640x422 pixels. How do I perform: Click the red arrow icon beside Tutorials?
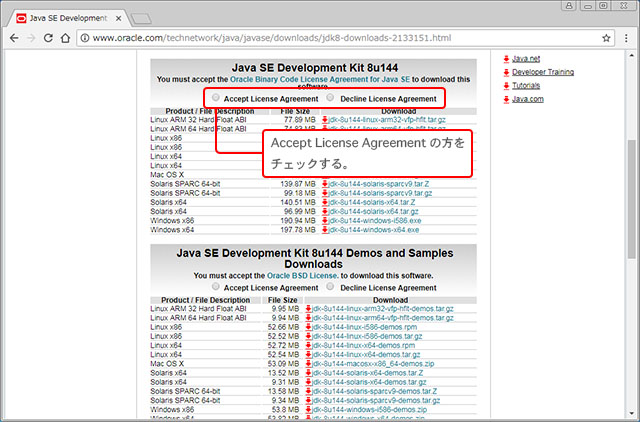click(506, 86)
